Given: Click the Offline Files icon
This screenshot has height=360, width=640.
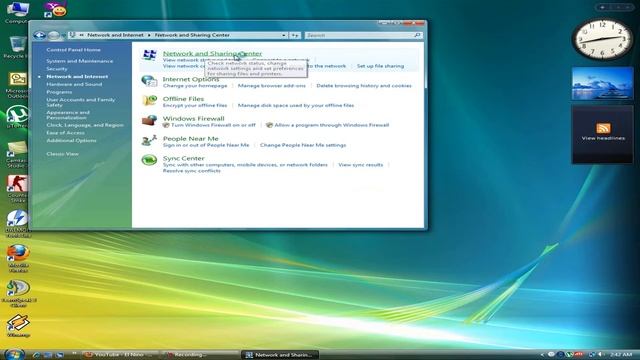Looking at the screenshot, I should coord(149,100).
